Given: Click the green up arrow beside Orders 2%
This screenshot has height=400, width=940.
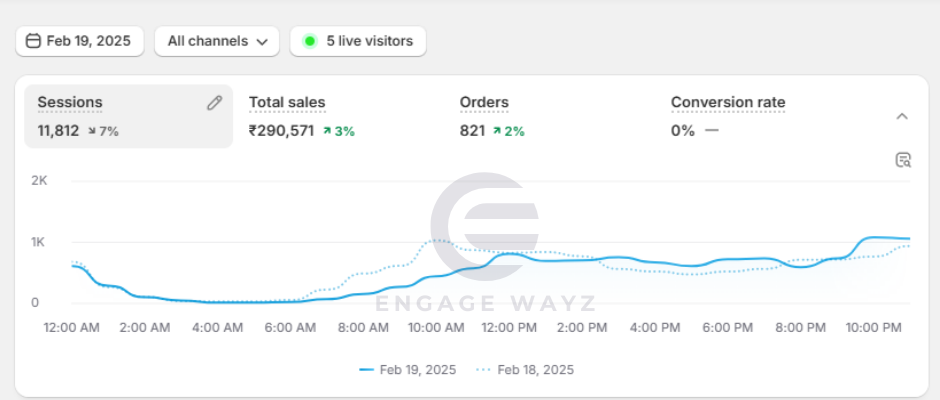Looking at the screenshot, I should 496,131.
